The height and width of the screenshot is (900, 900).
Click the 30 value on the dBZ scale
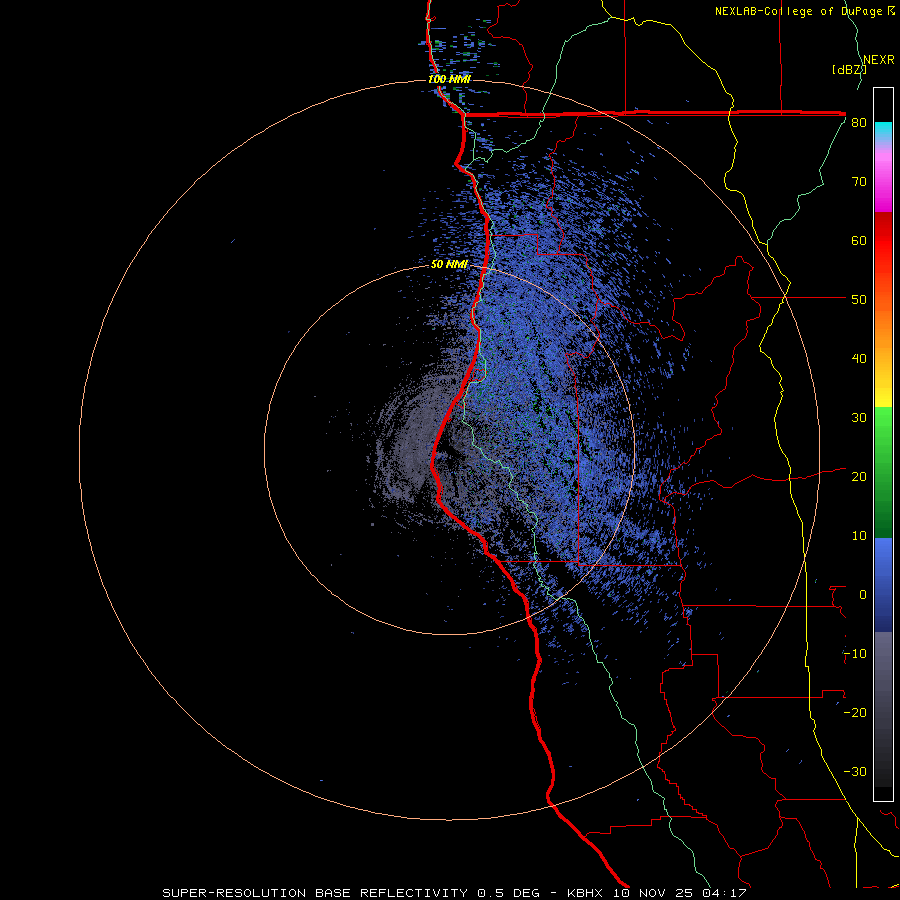click(x=859, y=418)
